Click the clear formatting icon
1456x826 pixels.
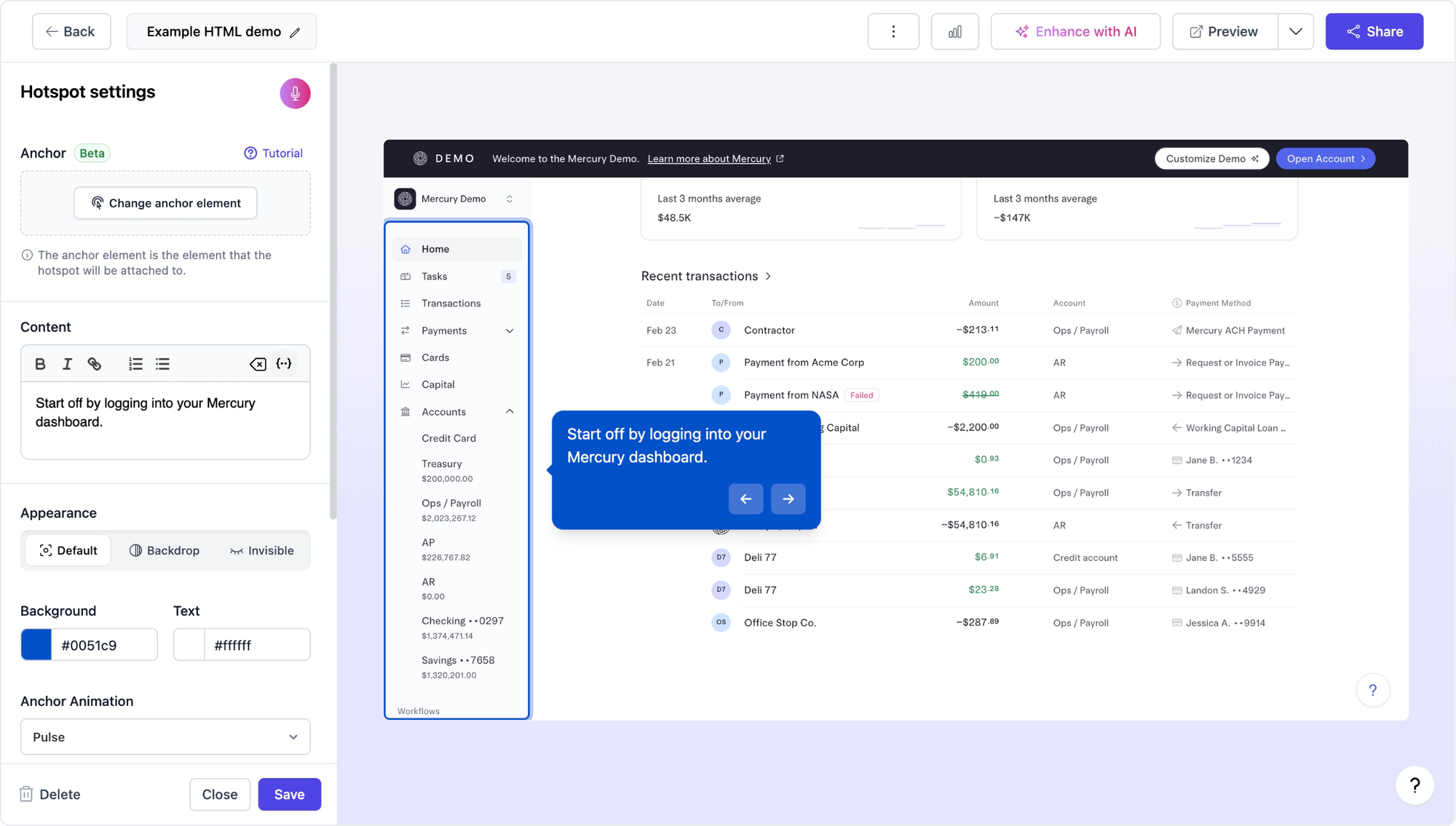click(258, 364)
